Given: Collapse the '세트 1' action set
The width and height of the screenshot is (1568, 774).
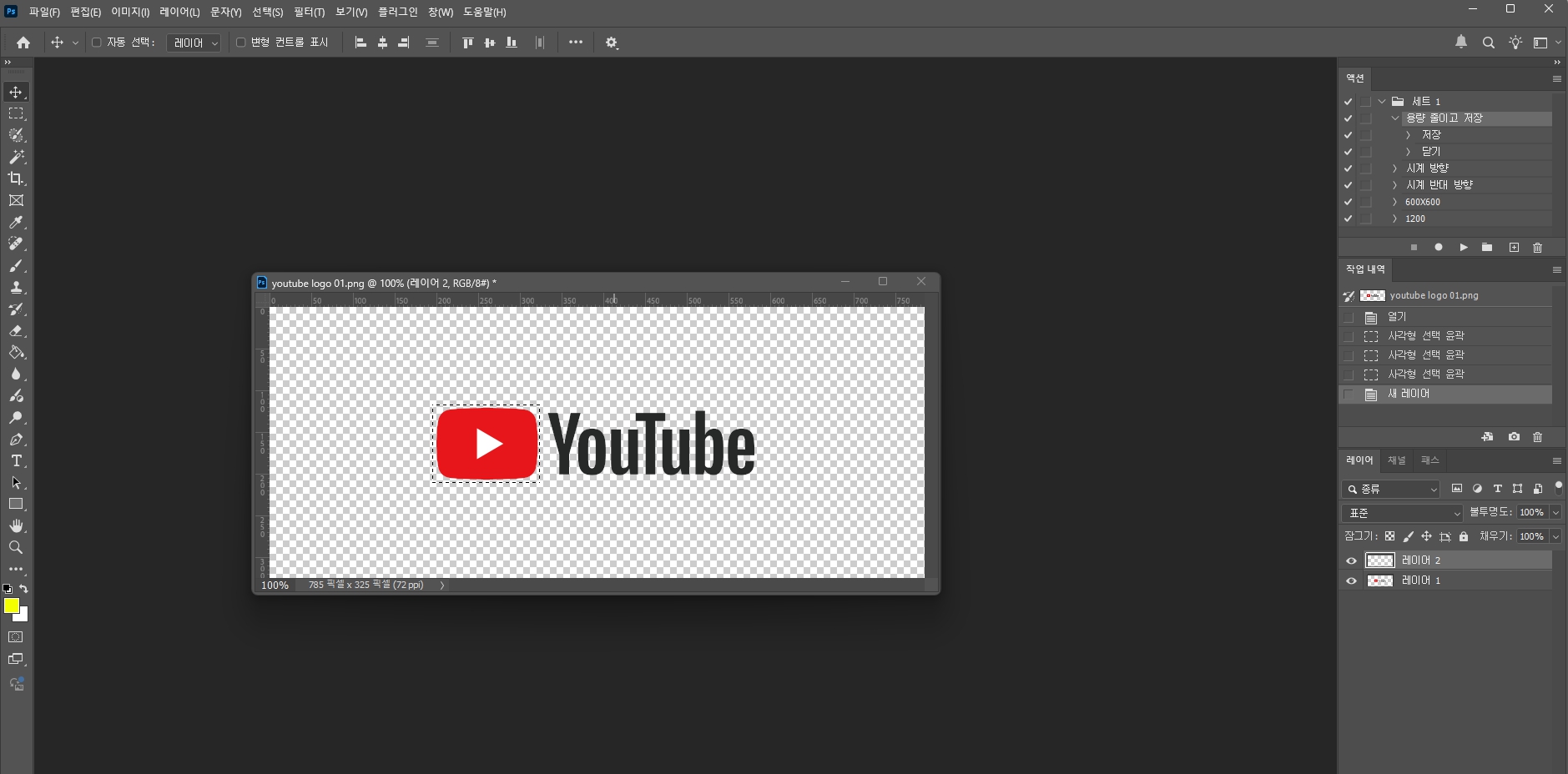Looking at the screenshot, I should (x=1382, y=102).
